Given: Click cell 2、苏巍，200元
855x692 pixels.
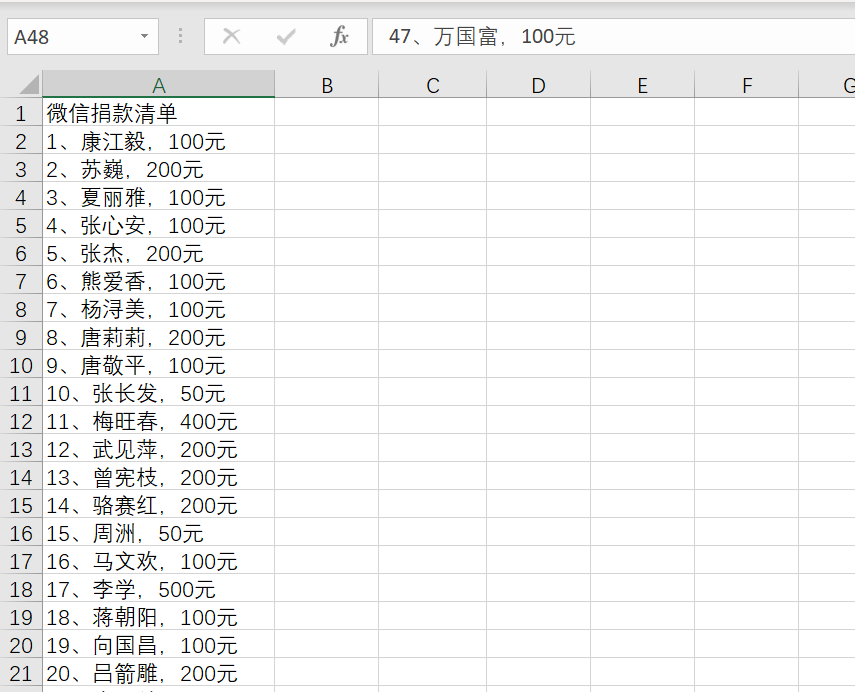Looking at the screenshot, I should click(x=158, y=170).
